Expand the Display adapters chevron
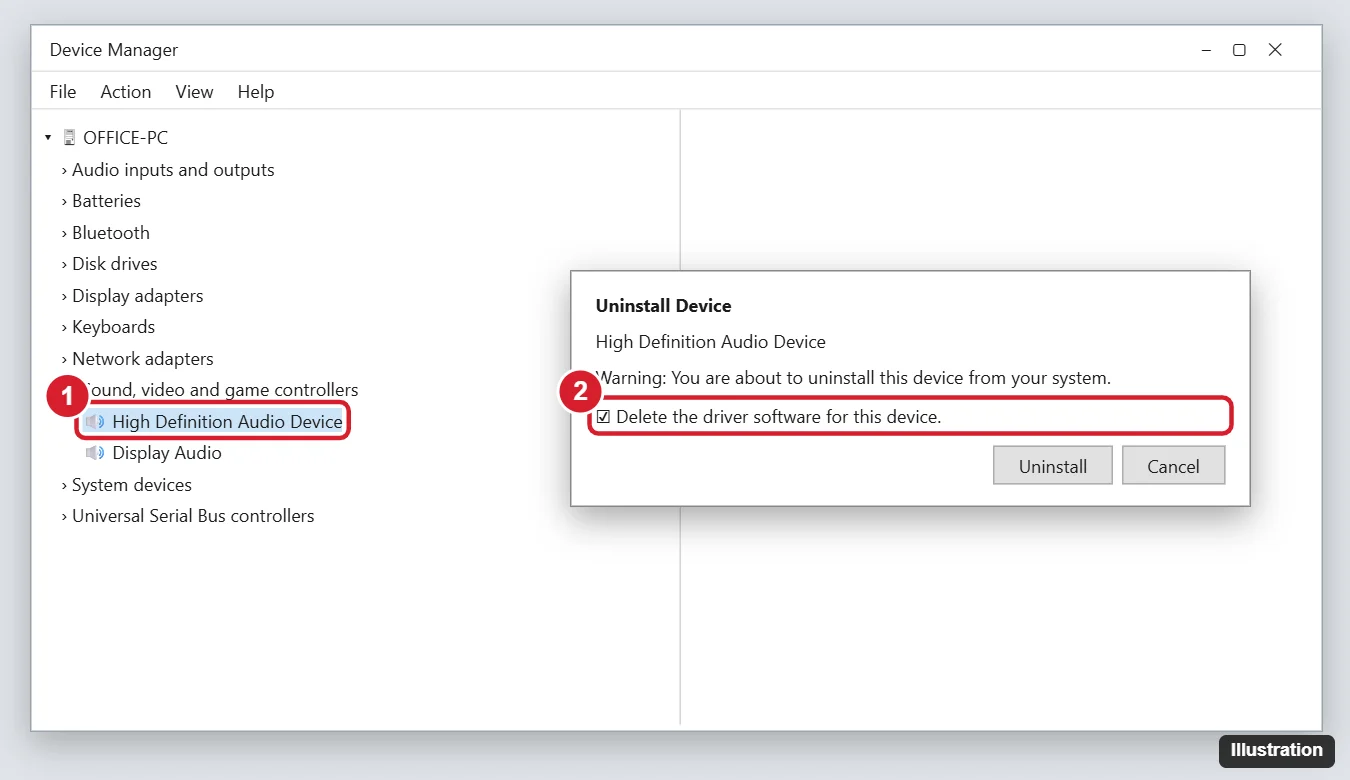The image size is (1350, 780). pos(64,296)
